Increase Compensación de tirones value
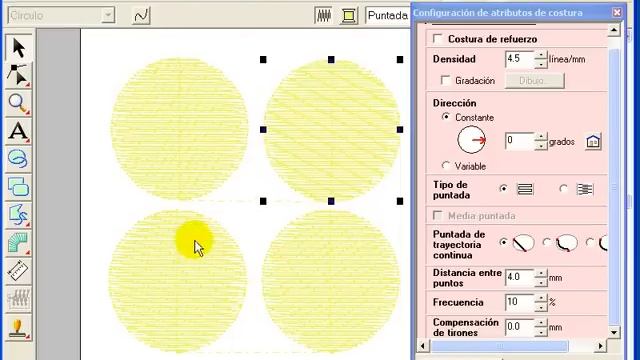The image size is (640, 360). coord(541,323)
